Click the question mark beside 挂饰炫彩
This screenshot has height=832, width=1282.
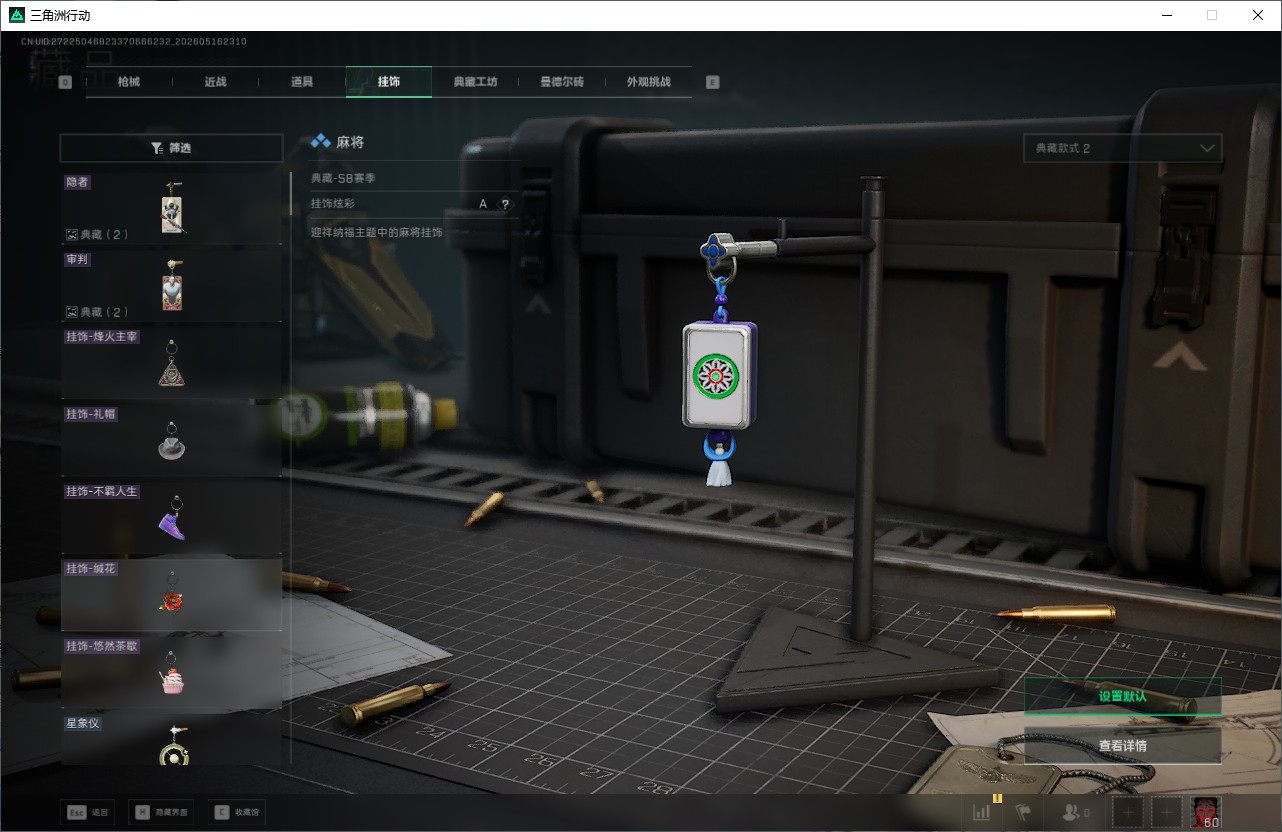505,204
